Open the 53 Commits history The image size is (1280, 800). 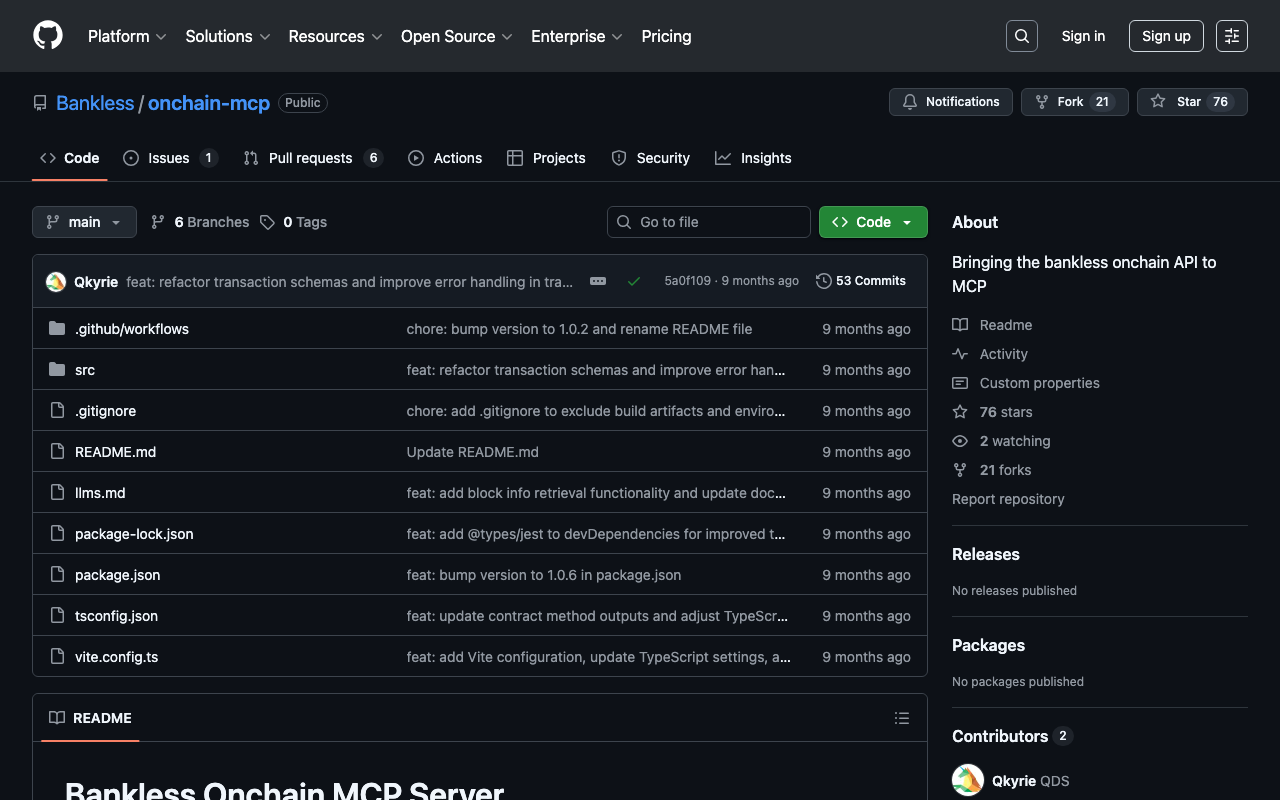coord(861,281)
